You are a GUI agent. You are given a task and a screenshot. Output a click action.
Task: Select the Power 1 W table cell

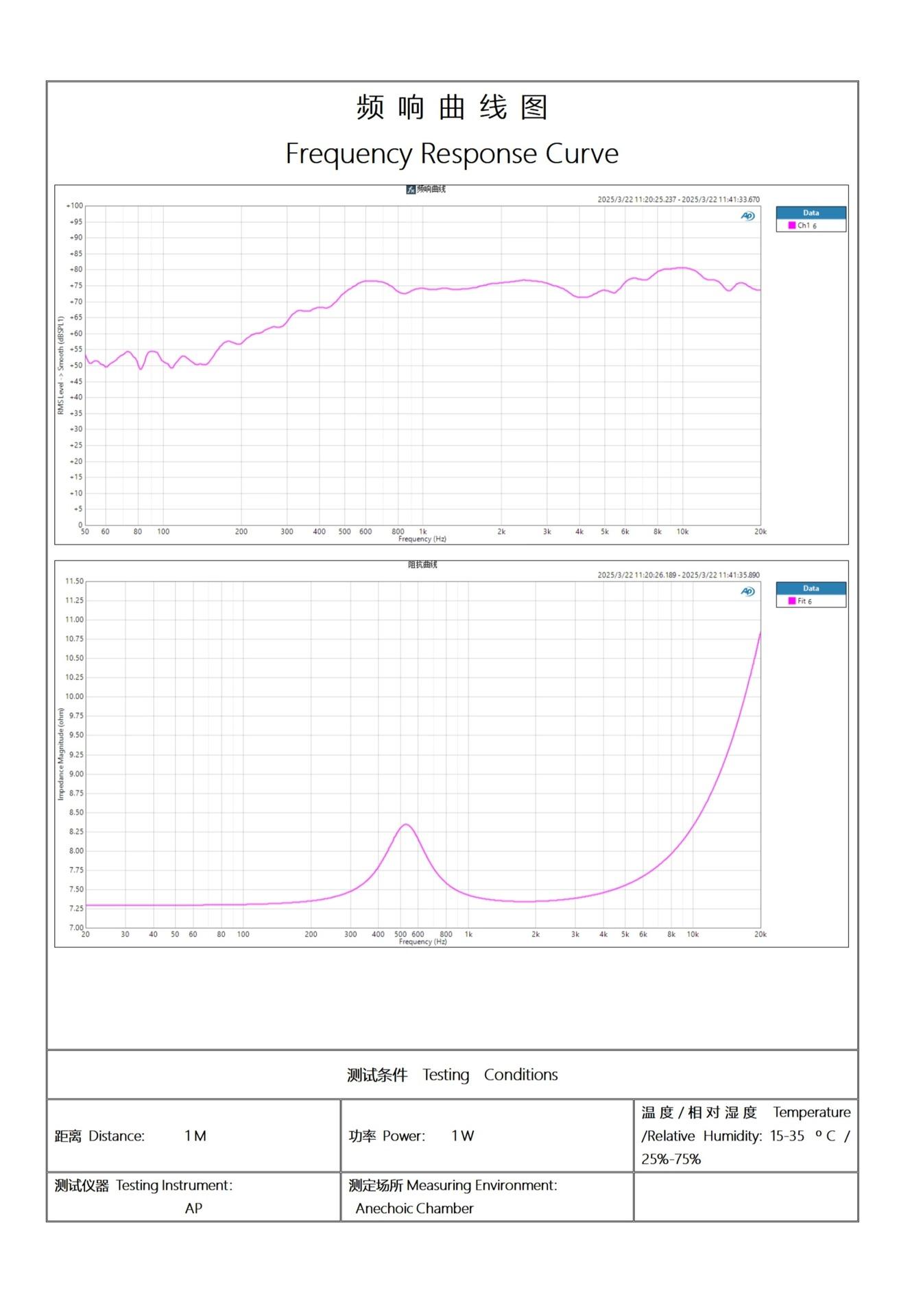click(x=487, y=1136)
